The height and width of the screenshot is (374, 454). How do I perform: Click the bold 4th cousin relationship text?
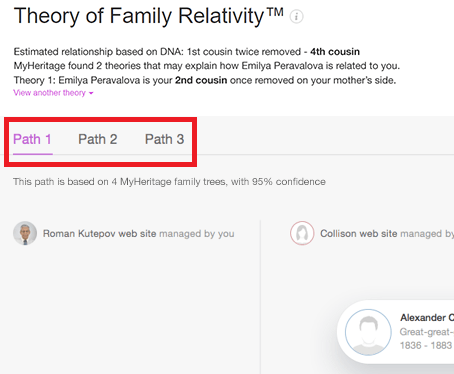(x=335, y=52)
